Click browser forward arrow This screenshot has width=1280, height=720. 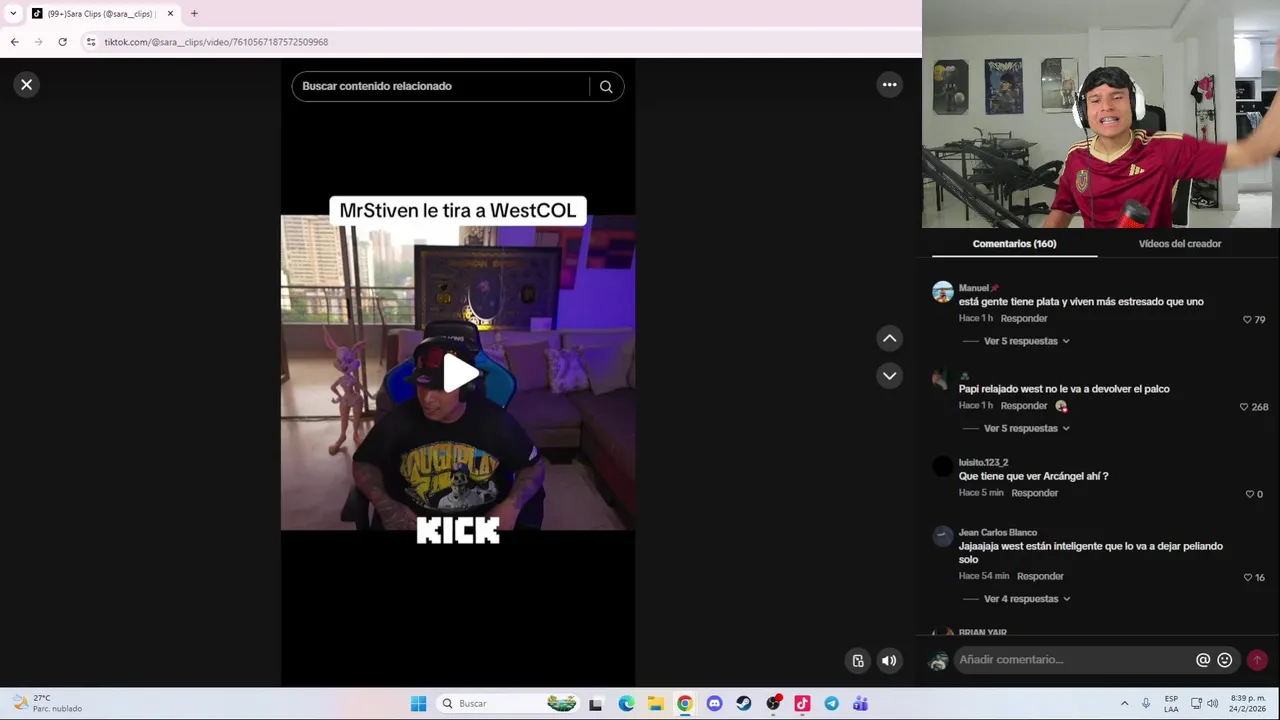point(38,42)
